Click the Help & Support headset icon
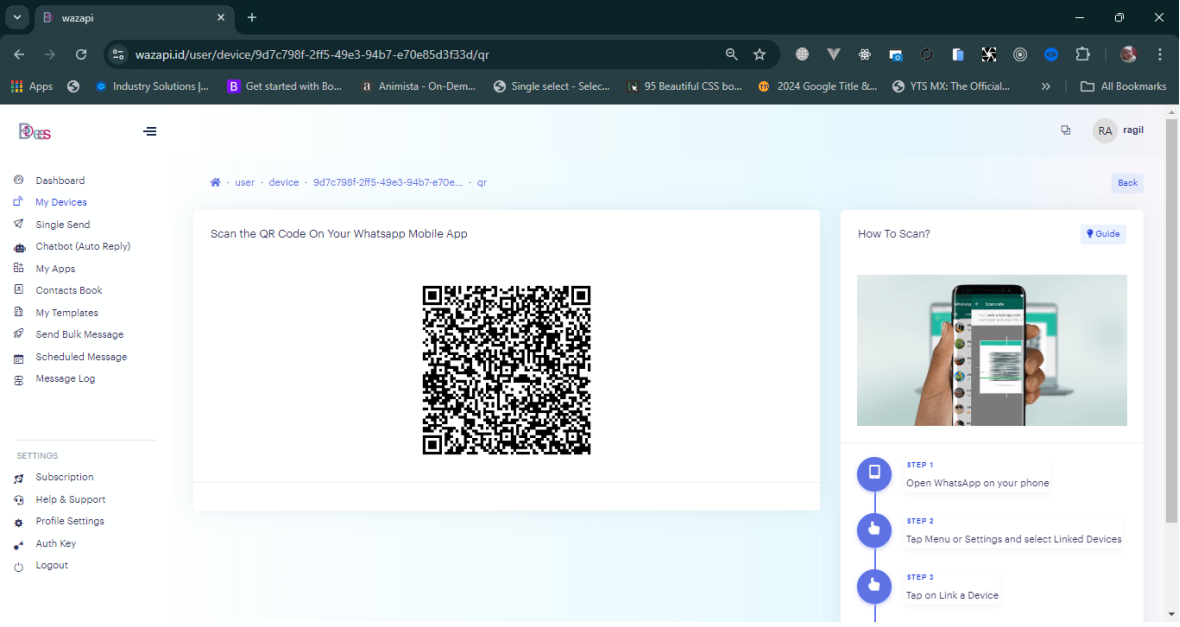This screenshot has width=1180, height=627. click(19, 501)
